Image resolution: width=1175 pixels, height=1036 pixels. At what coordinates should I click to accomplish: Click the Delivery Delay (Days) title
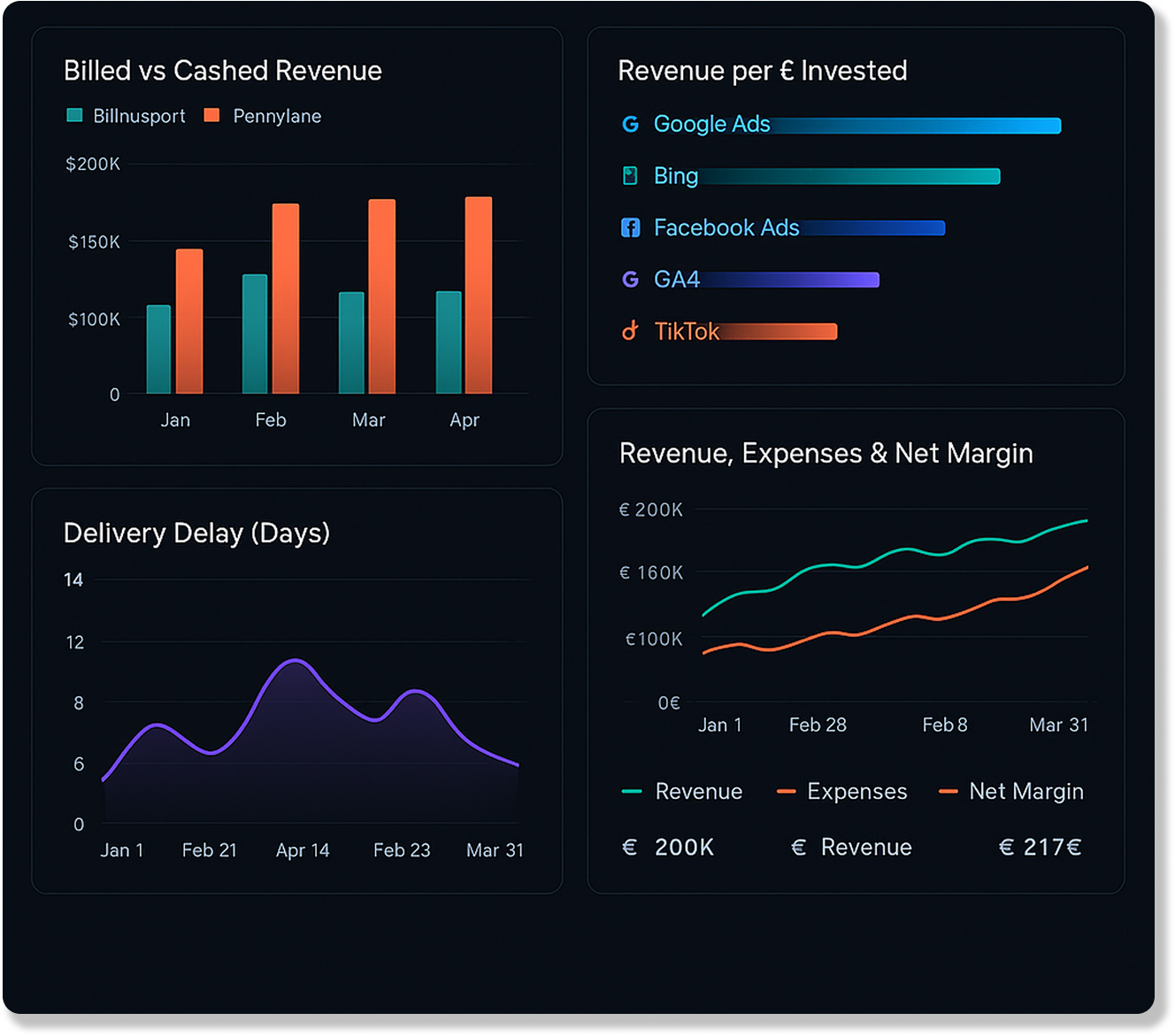[x=196, y=533]
